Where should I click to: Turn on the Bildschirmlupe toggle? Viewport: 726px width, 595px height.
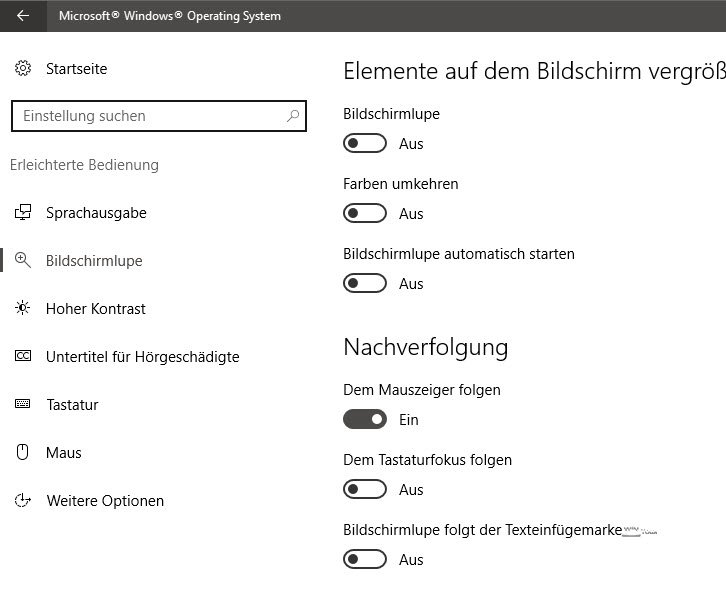[x=365, y=144]
